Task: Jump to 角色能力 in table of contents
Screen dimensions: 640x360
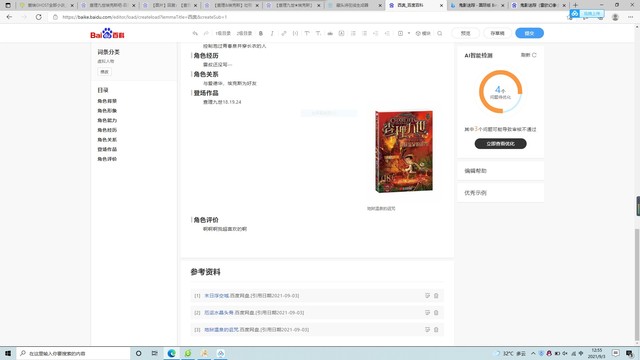Action: [107, 120]
